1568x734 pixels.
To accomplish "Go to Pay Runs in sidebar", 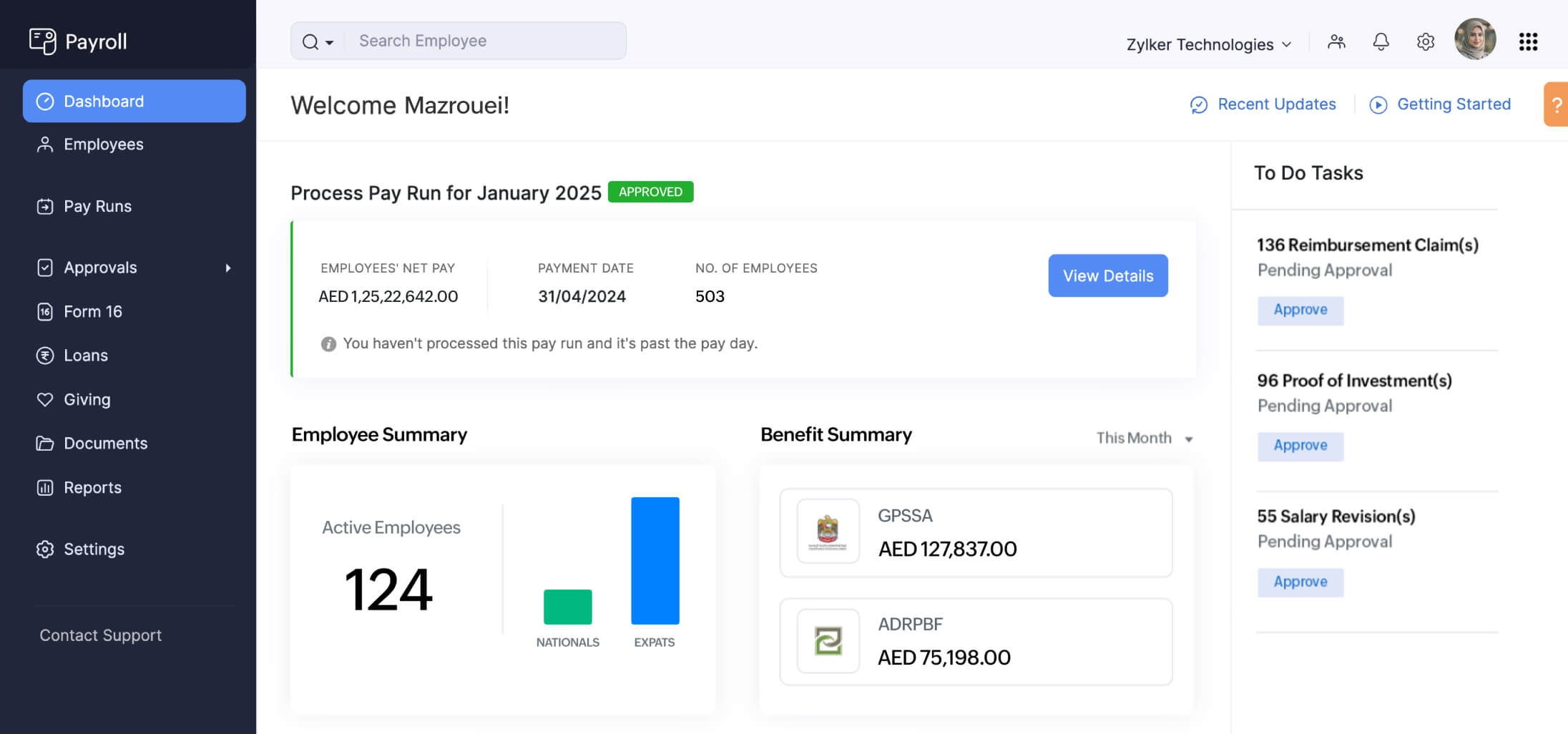I will (97, 207).
